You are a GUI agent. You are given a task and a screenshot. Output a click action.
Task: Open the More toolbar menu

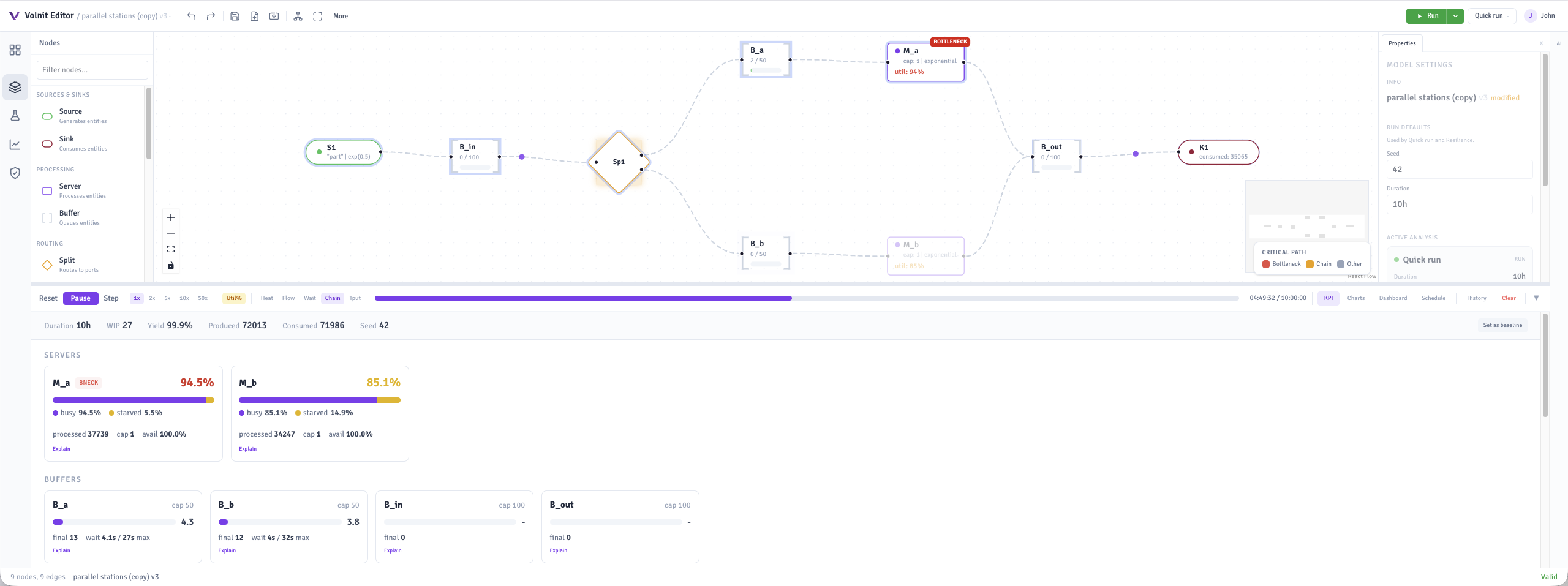pos(341,16)
